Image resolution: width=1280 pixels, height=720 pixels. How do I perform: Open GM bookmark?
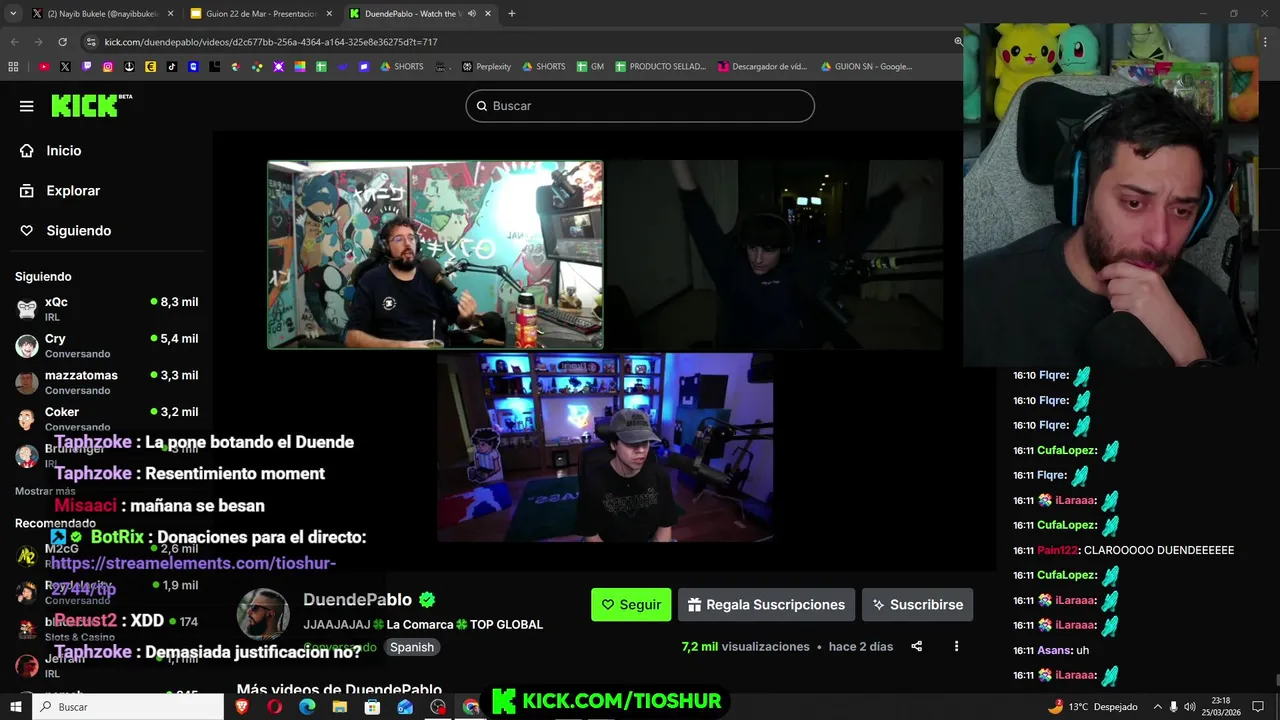tap(589, 67)
